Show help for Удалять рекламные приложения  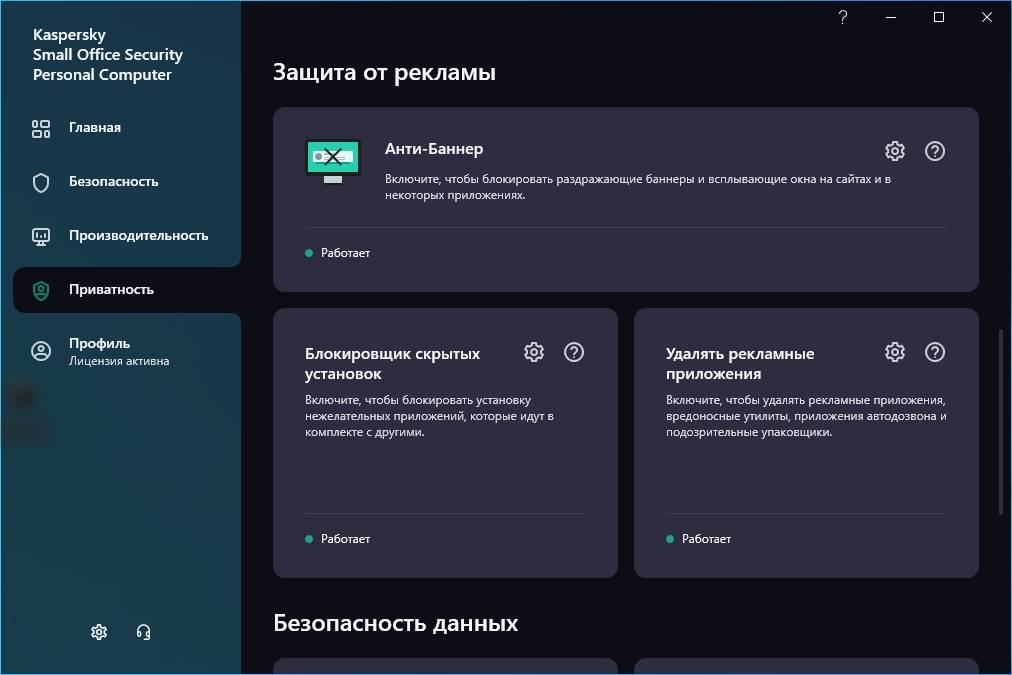click(935, 352)
